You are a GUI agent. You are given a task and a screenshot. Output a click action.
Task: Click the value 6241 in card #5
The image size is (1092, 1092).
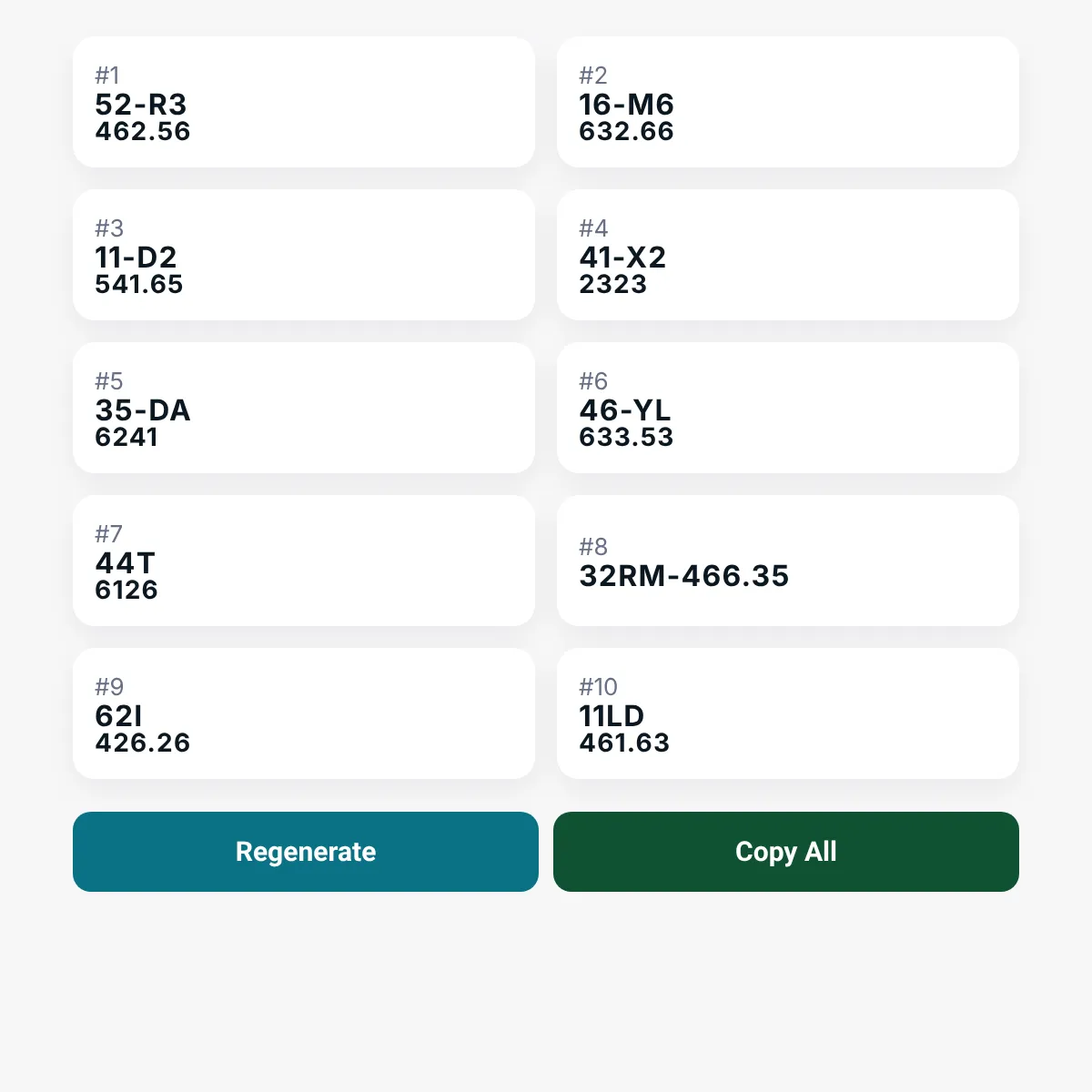point(126,438)
